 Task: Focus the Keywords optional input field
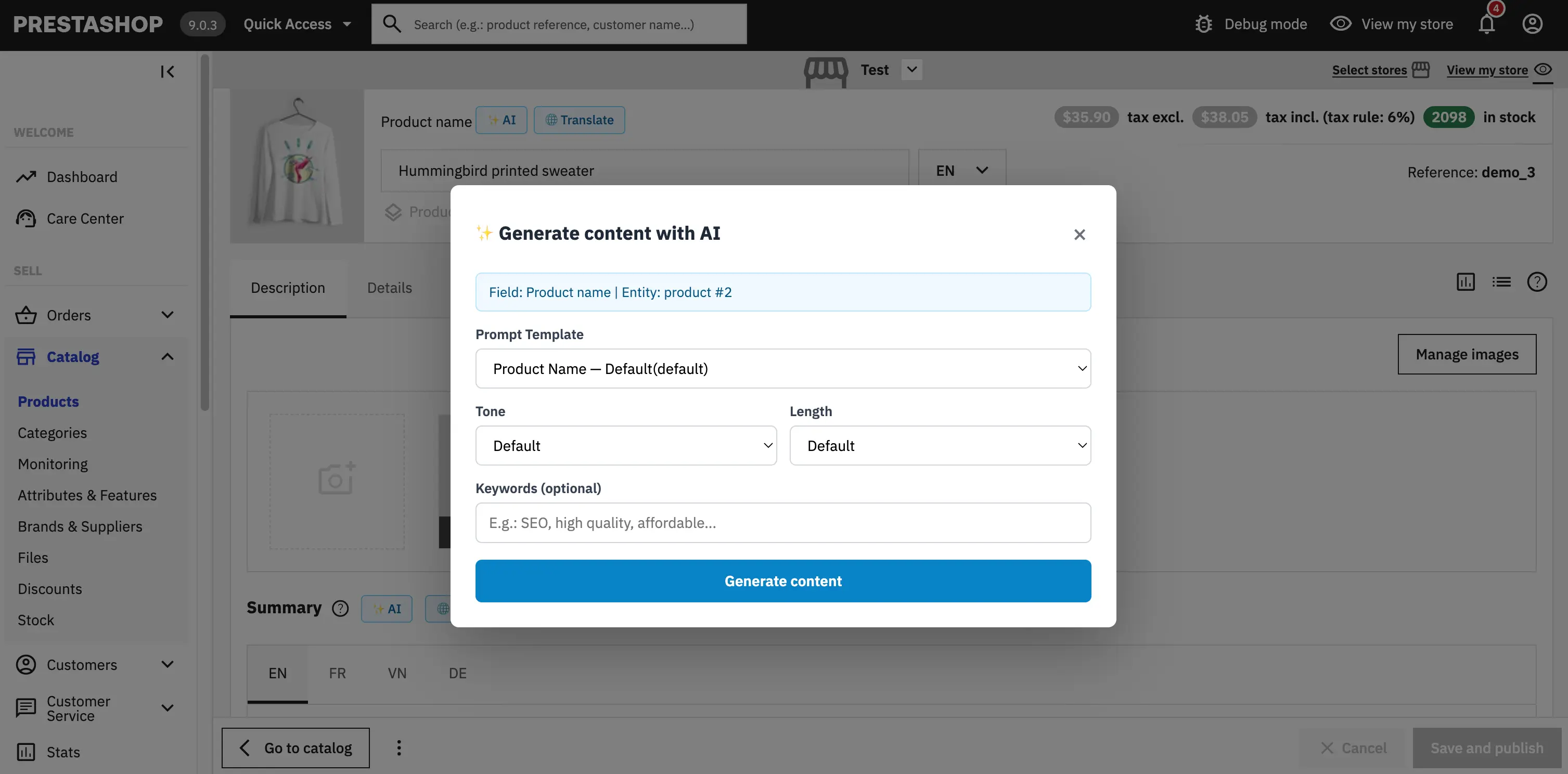tap(783, 523)
